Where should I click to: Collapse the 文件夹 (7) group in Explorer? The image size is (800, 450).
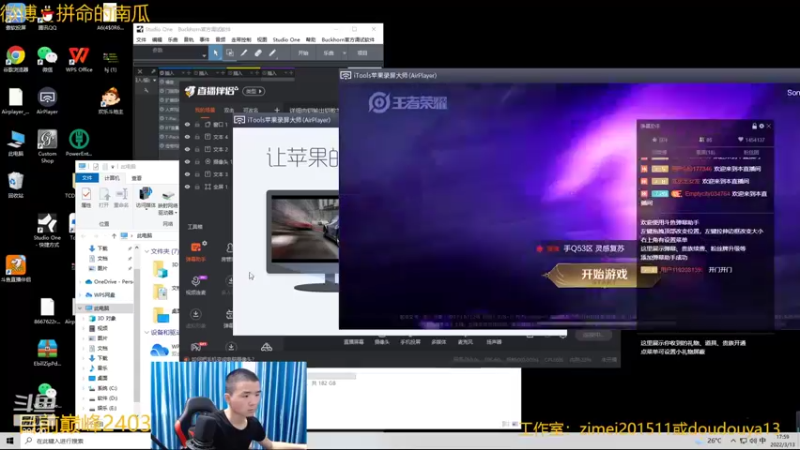[147, 252]
